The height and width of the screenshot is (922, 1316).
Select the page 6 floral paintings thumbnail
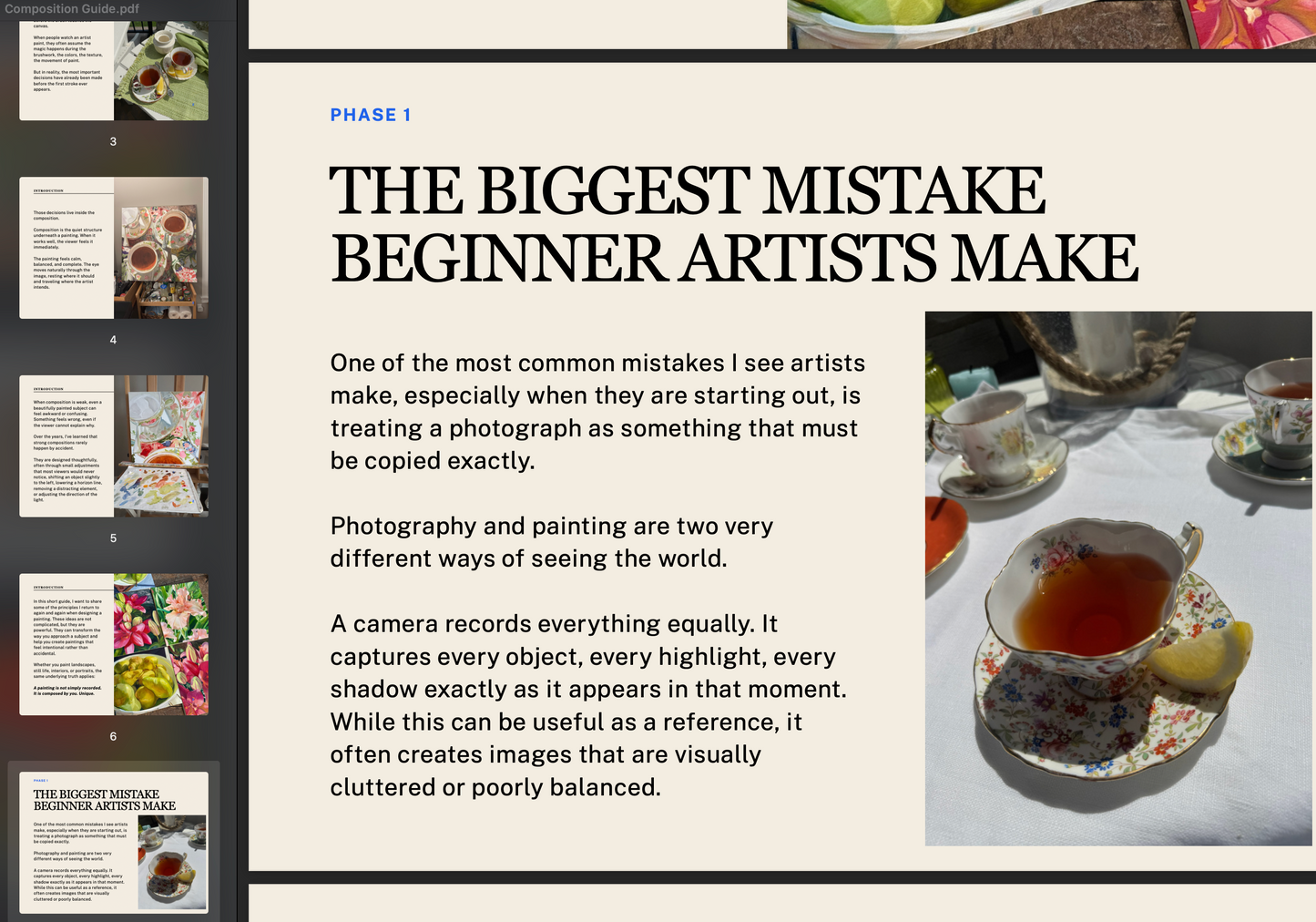(x=114, y=644)
